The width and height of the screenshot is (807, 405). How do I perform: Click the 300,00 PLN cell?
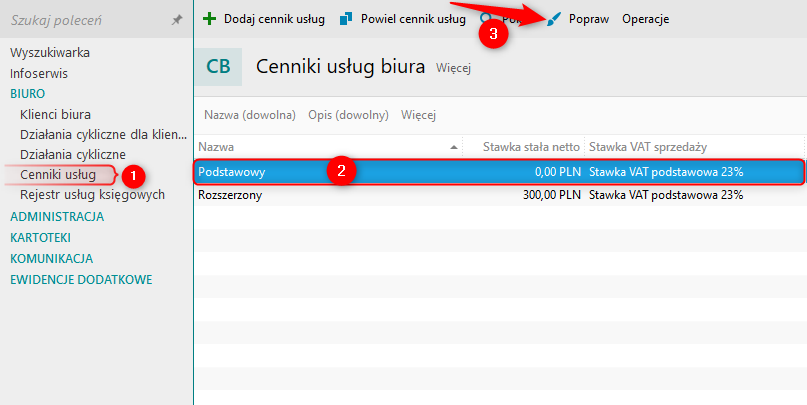pyautogui.click(x=552, y=195)
